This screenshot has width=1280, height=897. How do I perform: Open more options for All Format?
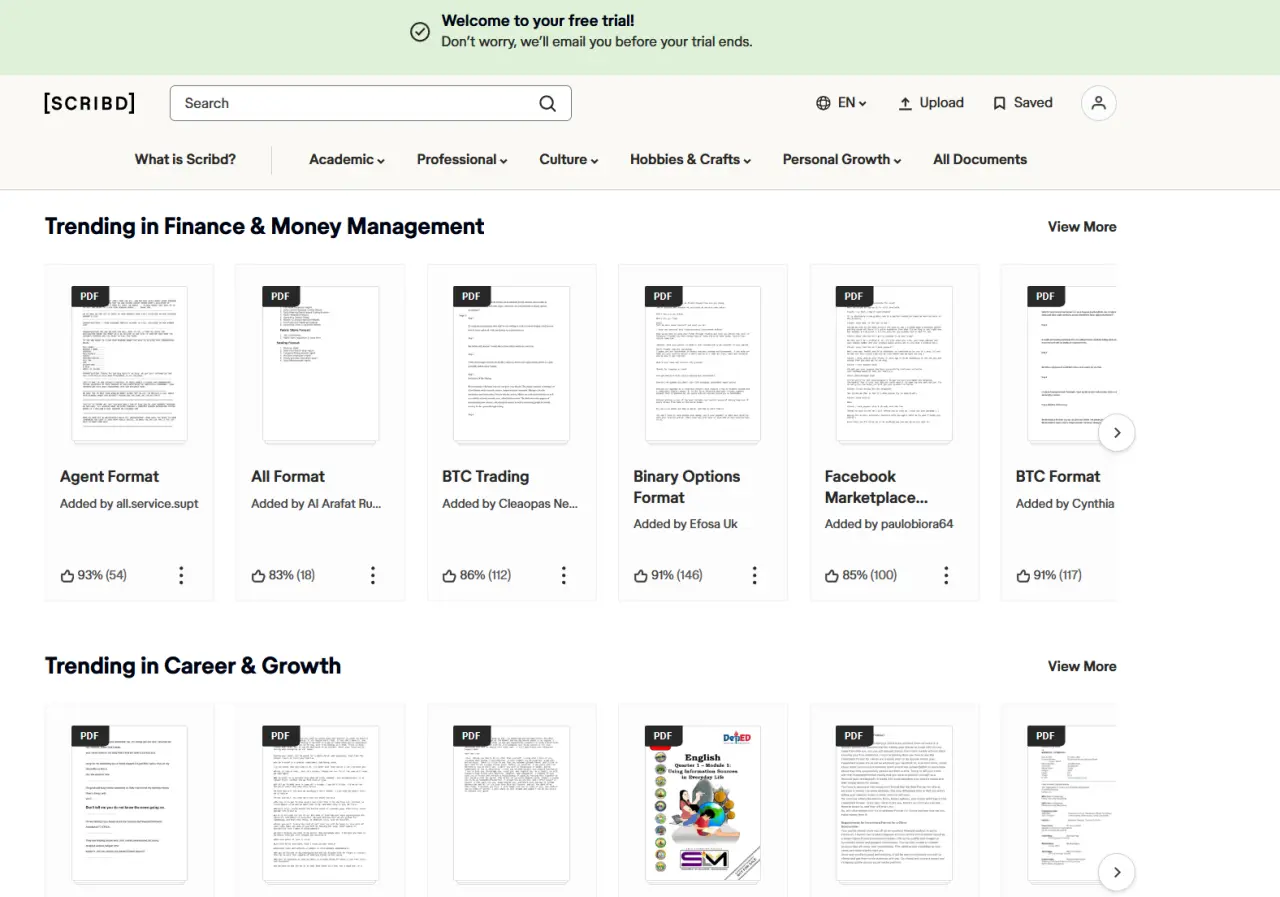click(x=372, y=575)
